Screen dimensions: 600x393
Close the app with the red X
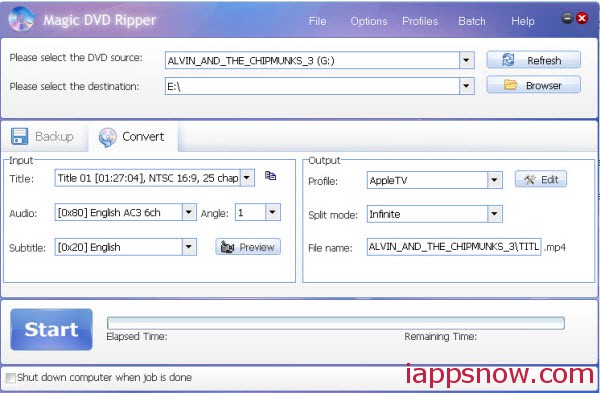(x=582, y=18)
